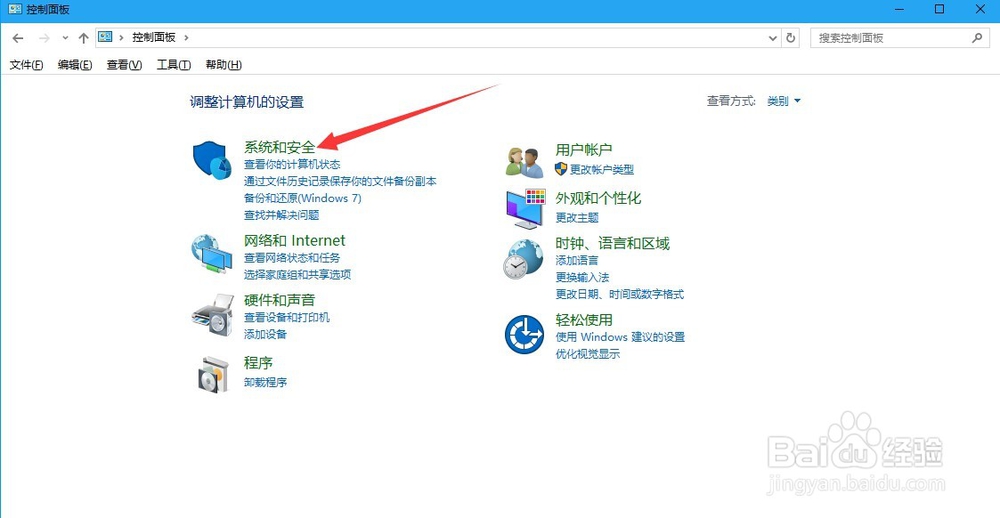
Task: Open the 查看(V) menu
Action: click(124, 64)
